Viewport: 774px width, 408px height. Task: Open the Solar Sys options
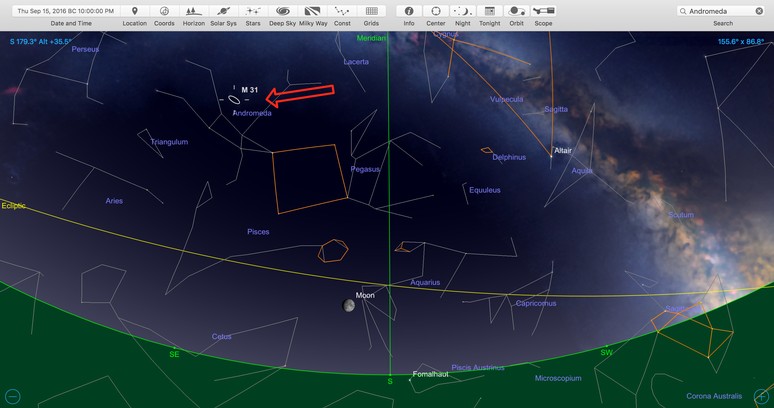[223, 11]
